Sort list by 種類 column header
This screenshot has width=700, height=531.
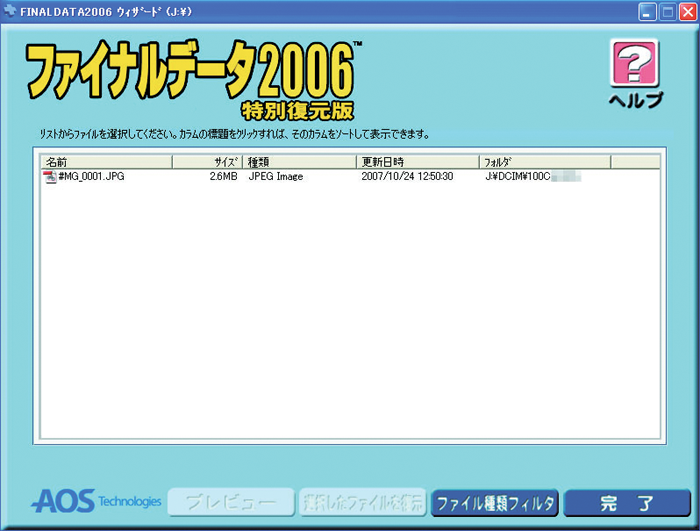299,162
